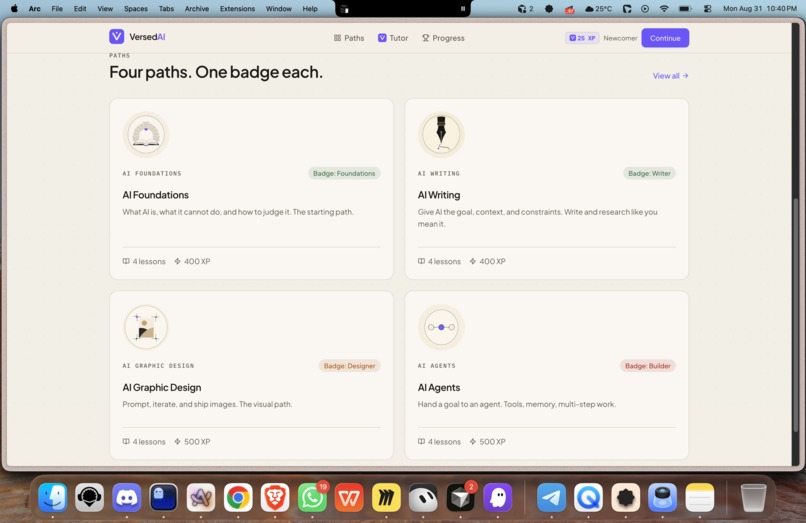Click the AI Agents node icon

point(441,327)
